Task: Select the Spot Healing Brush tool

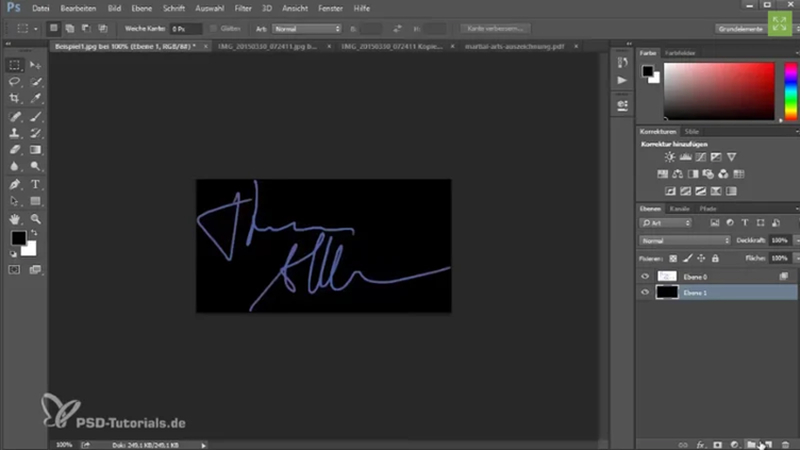Action: pos(14,117)
